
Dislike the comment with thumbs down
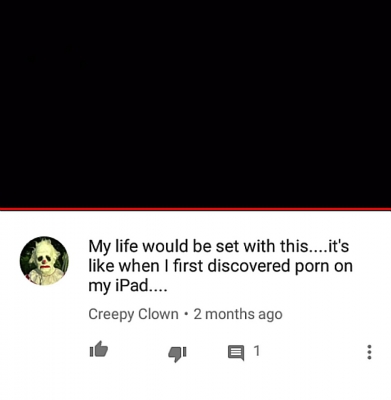click(177, 353)
